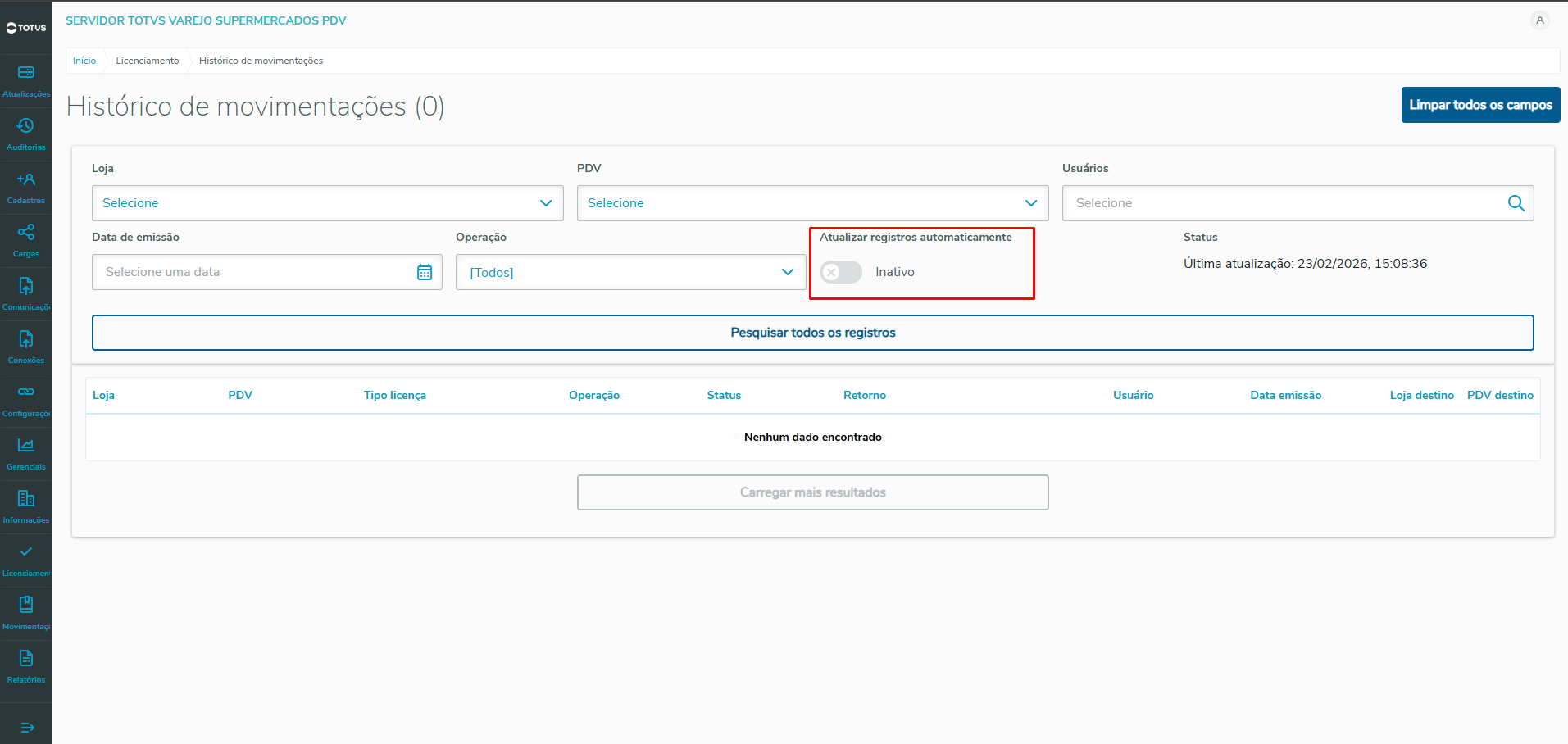Screen dimensions: 1568x744
Task: Open the Operação [Todos] dropdown
Action: [631, 272]
